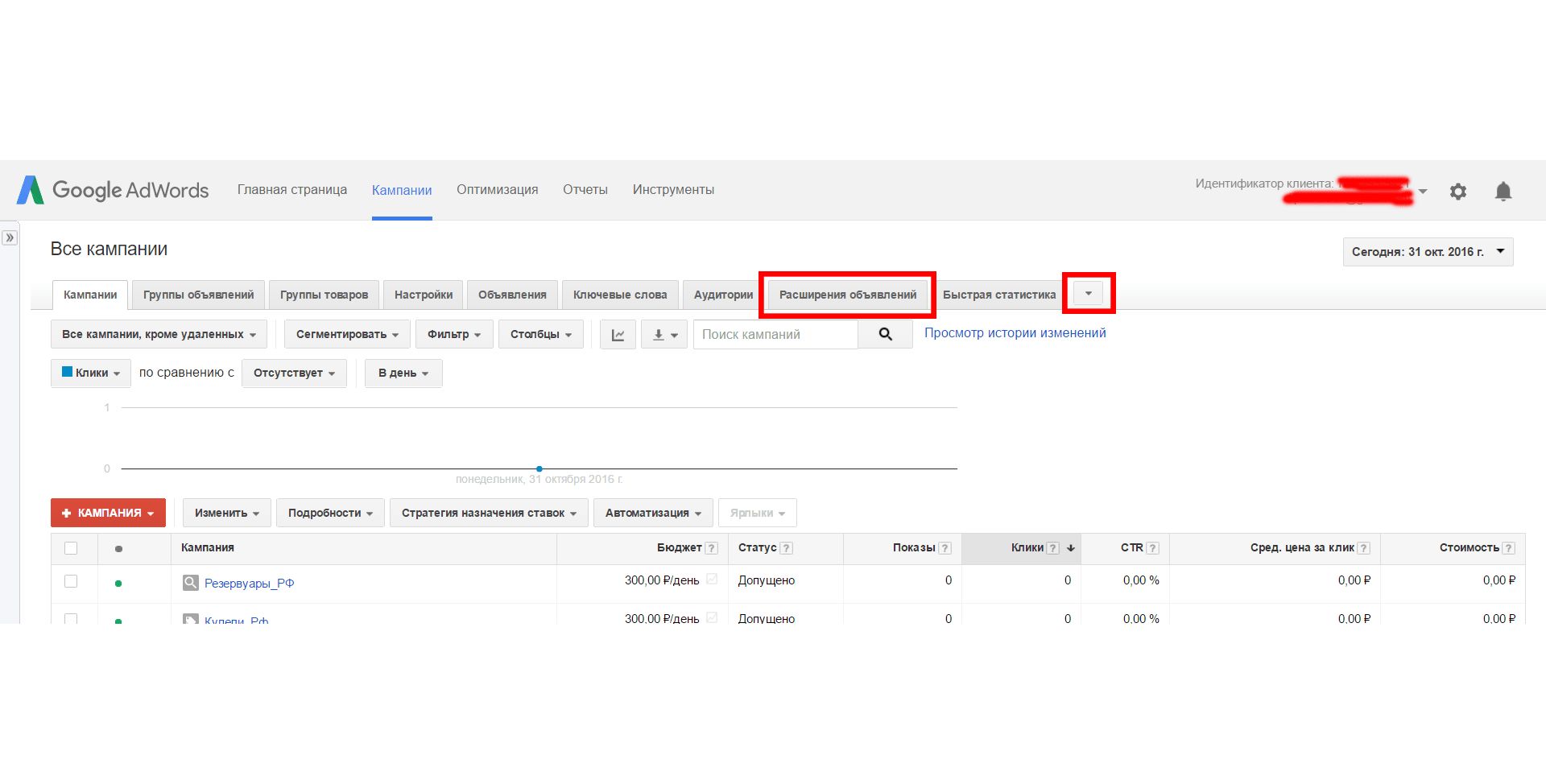Toggle chart display icon
Viewport: 1546px width, 784px height.
click(618, 335)
